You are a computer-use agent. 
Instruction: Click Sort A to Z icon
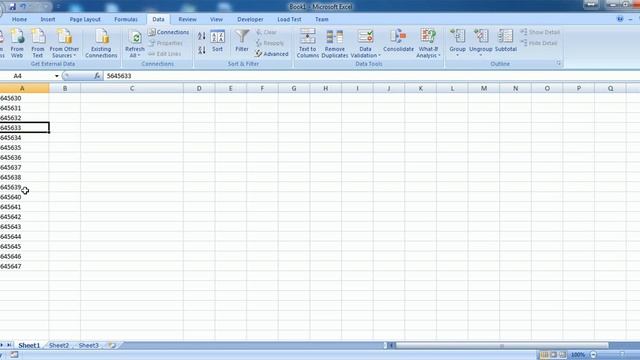[202, 36]
